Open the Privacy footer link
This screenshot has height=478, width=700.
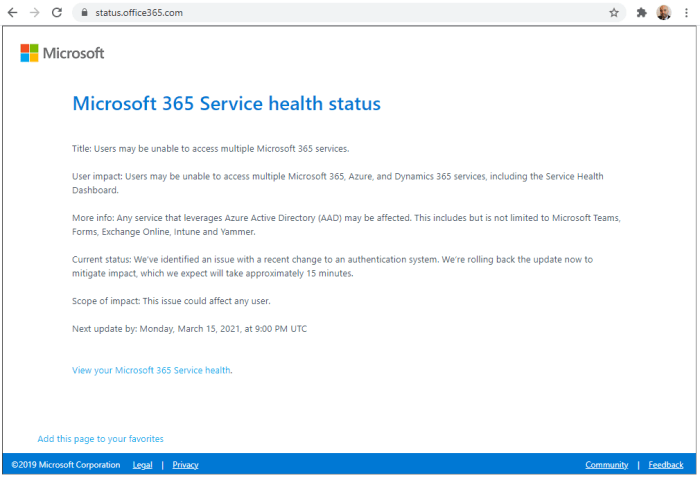tap(185, 465)
